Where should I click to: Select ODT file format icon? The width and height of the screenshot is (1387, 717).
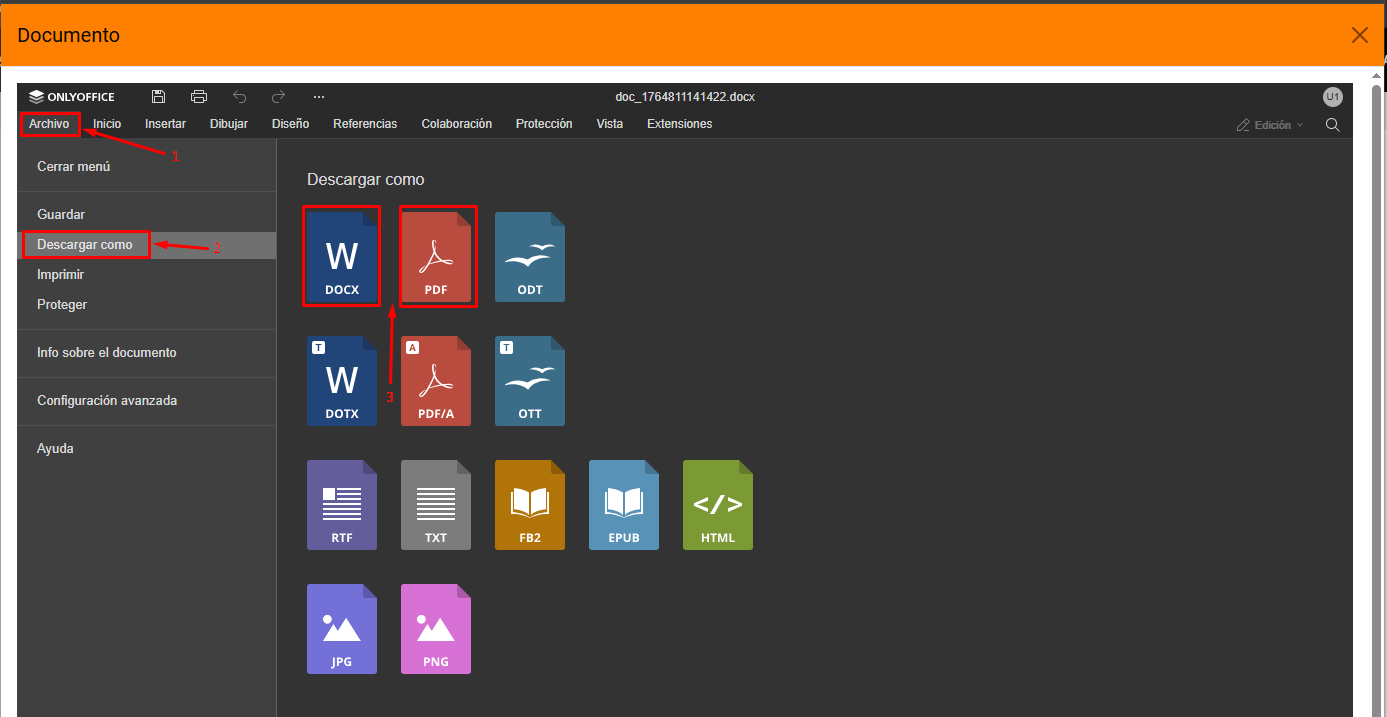(x=530, y=257)
